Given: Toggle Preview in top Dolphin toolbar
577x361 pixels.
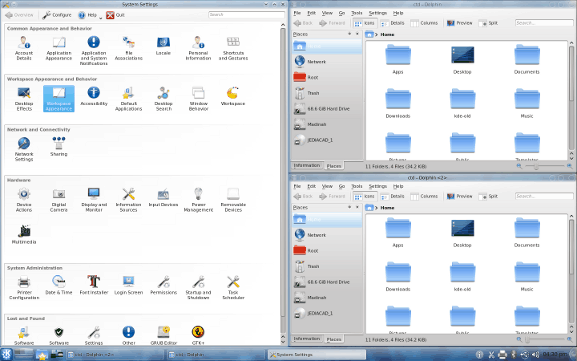Looking at the screenshot, I should 460,23.
